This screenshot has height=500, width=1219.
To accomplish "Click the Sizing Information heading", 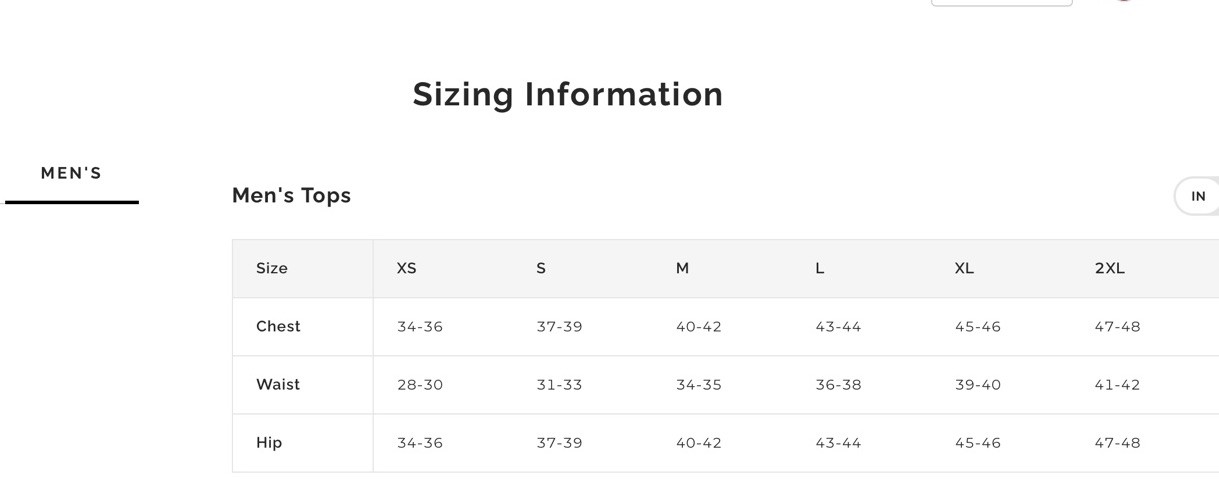I will tap(568, 94).
